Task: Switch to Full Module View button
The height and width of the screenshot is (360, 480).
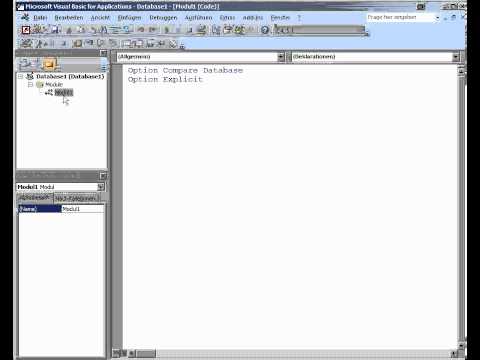Action: (x=123, y=353)
